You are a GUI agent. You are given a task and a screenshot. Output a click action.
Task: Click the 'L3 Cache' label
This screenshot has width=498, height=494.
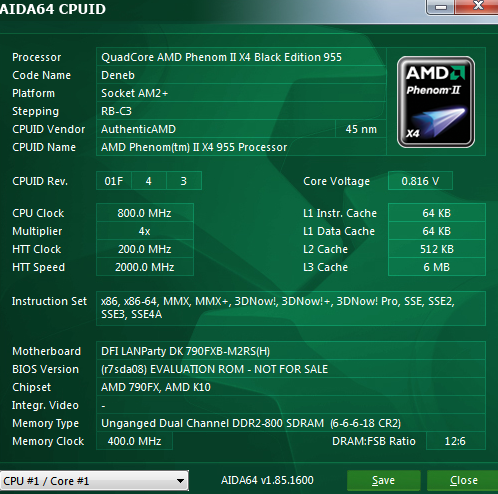325,267
